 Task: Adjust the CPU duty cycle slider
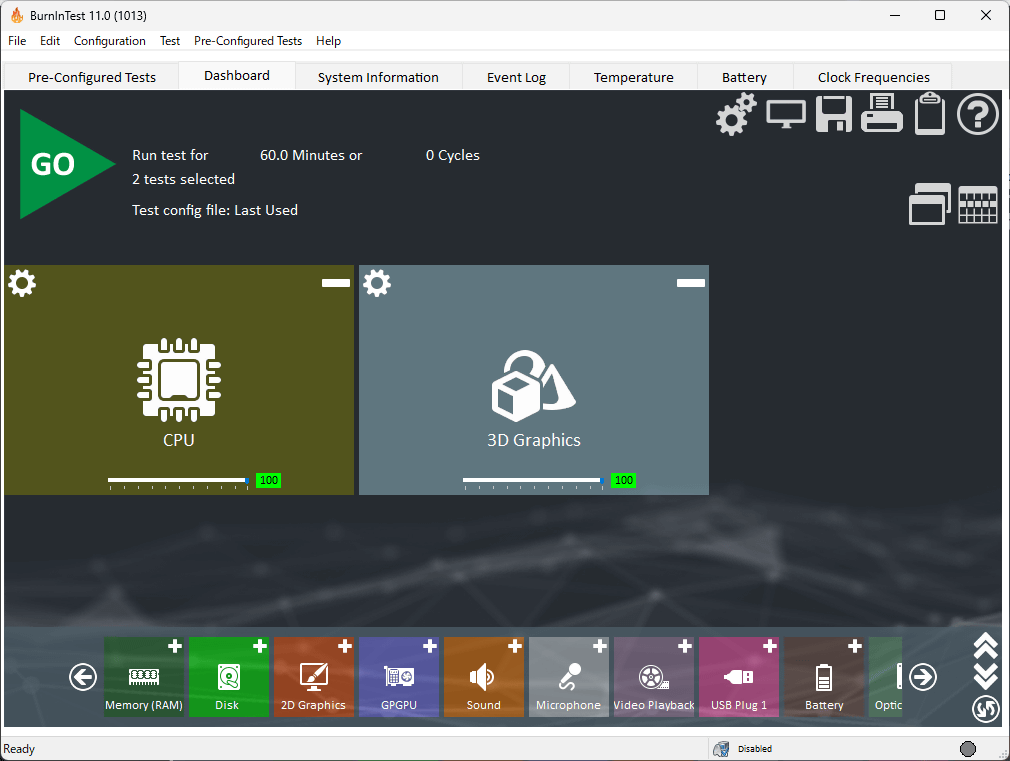178,481
